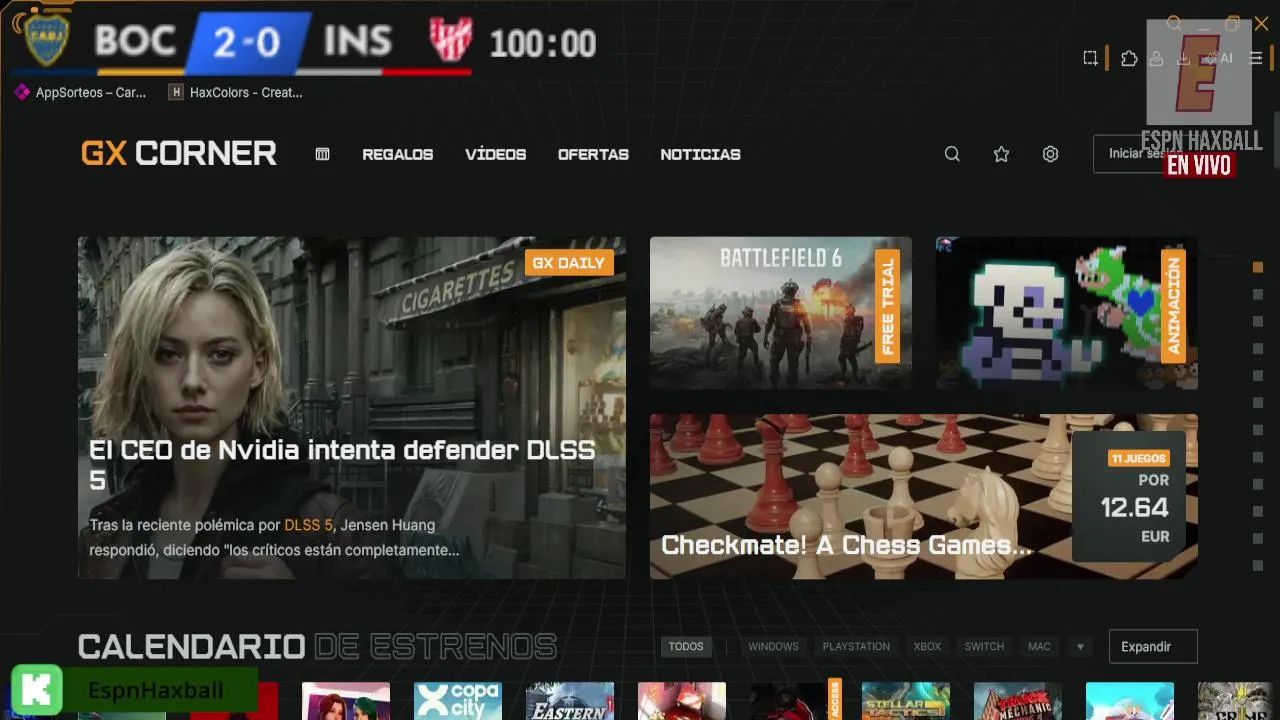The height and width of the screenshot is (720, 1280).
Task: Go to the VÍDEOS section
Action: (x=495, y=154)
